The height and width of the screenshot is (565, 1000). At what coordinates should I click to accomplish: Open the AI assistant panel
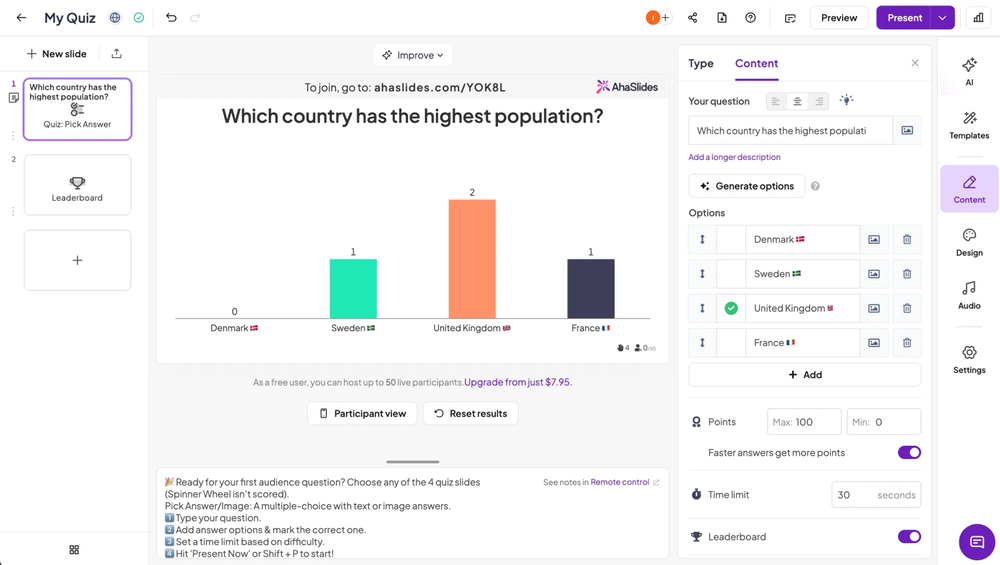click(969, 71)
